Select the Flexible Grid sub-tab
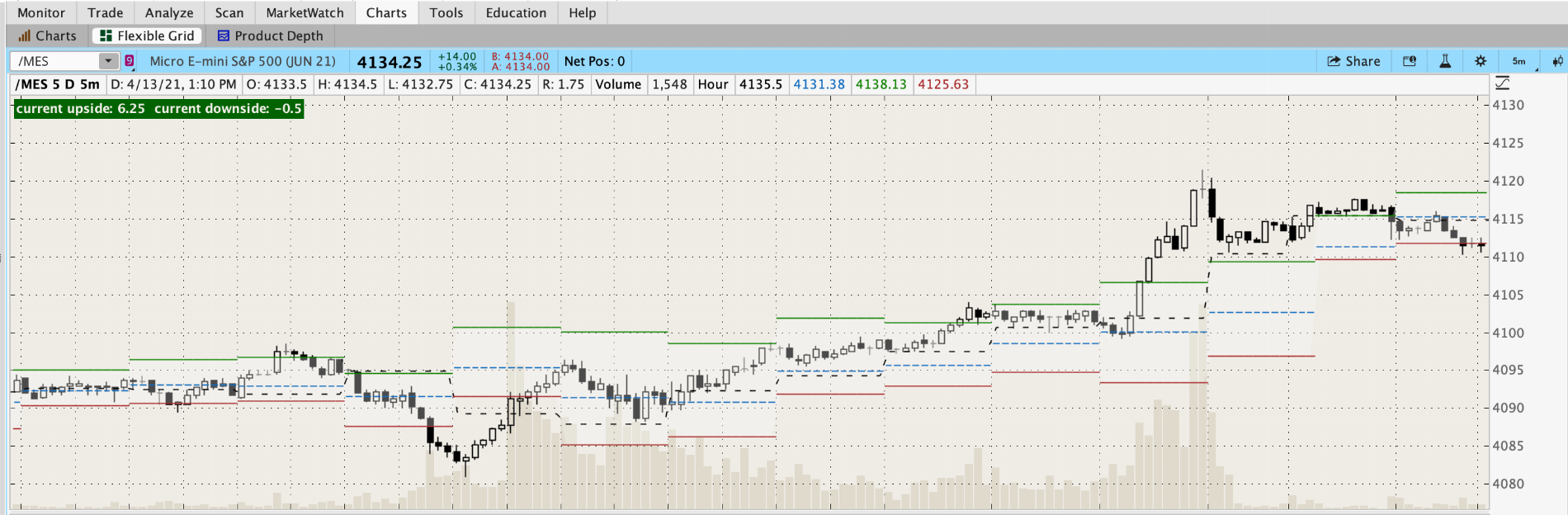The image size is (1568, 515). (147, 35)
